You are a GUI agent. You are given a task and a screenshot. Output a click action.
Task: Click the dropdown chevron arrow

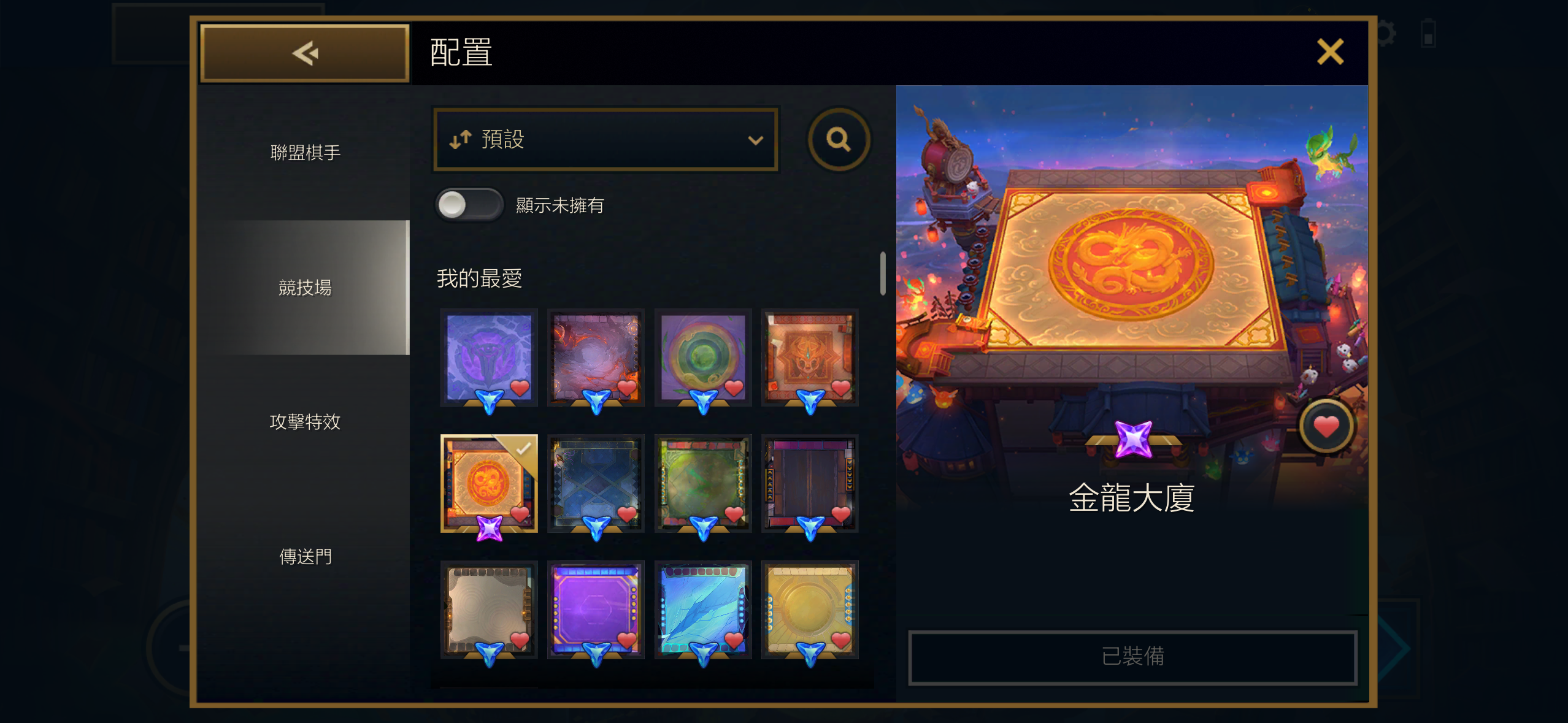755,140
